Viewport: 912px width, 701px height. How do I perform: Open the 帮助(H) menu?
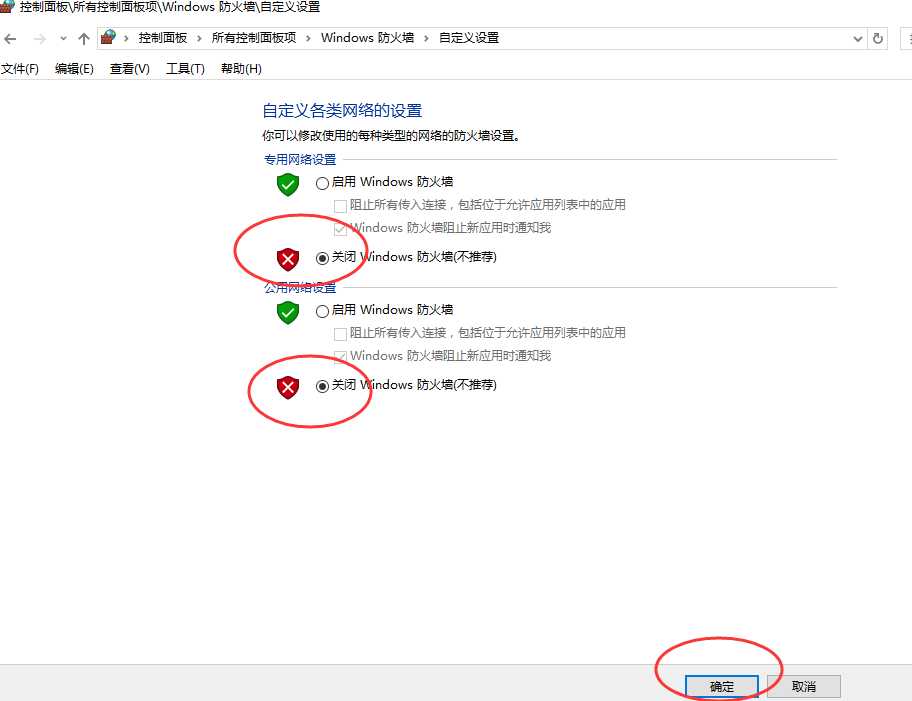click(x=241, y=69)
